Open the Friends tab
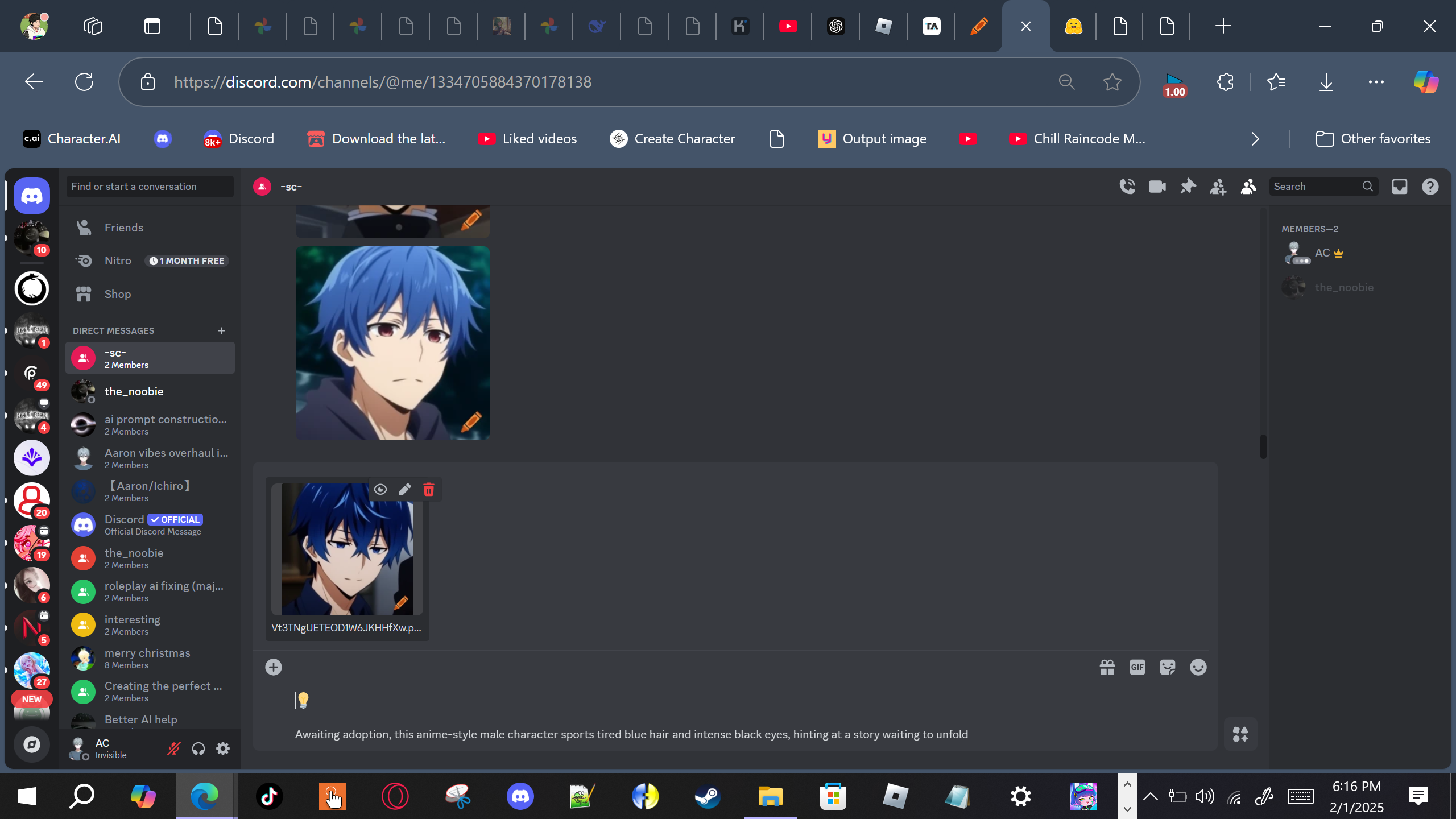The width and height of the screenshot is (1456, 819). pyautogui.click(x=123, y=227)
